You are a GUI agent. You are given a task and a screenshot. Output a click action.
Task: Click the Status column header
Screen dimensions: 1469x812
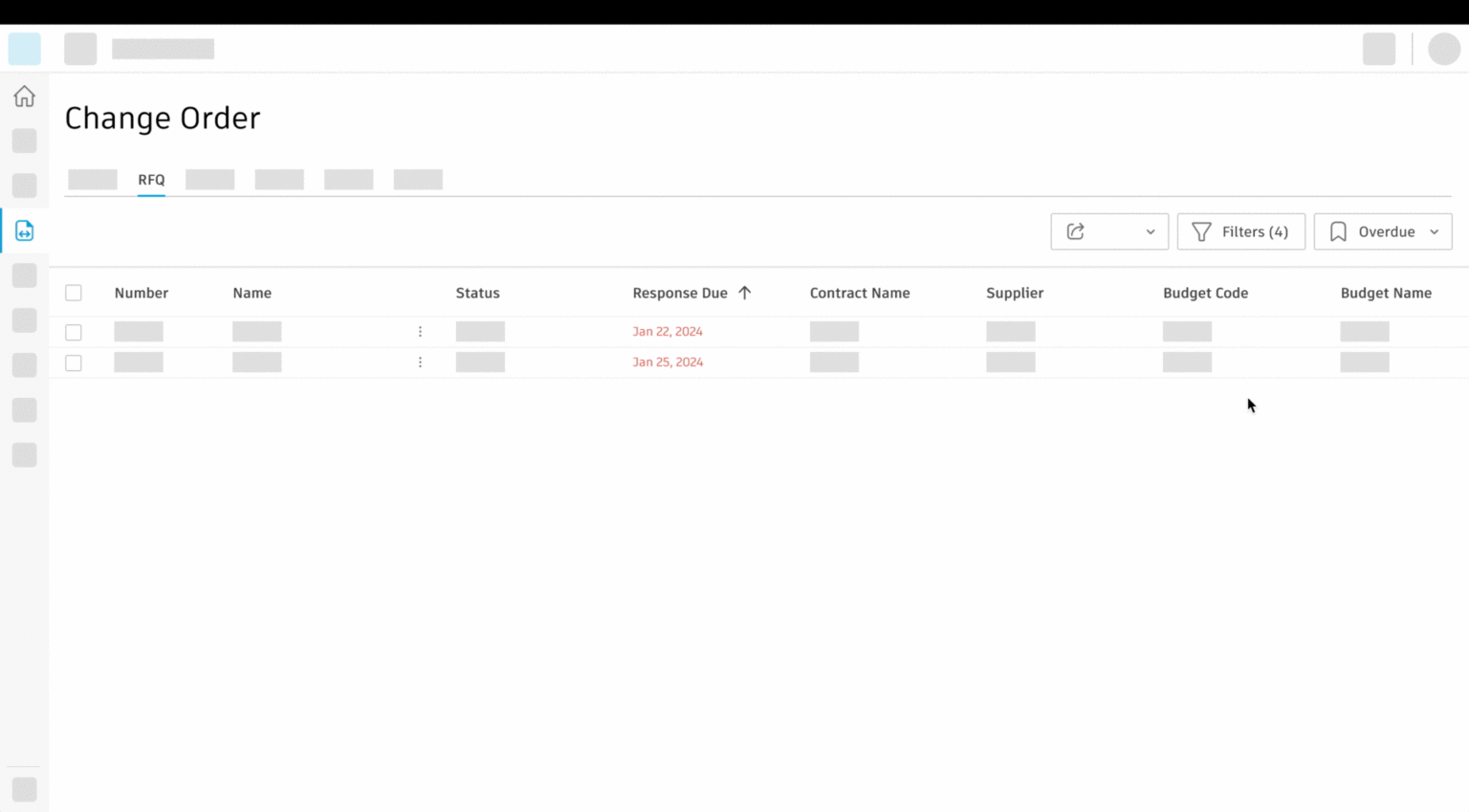pyautogui.click(x=477, y=293)
